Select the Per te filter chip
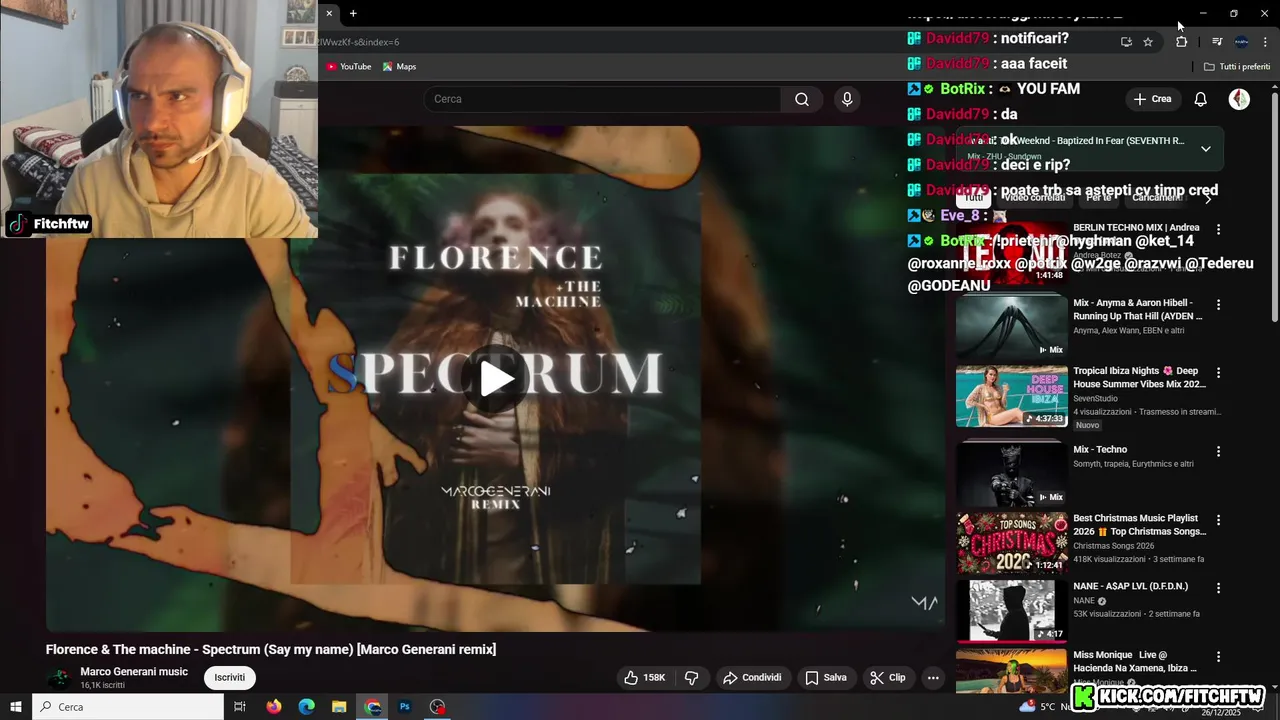Screen dimensions: 1280x720 [x=1098, y=198]
